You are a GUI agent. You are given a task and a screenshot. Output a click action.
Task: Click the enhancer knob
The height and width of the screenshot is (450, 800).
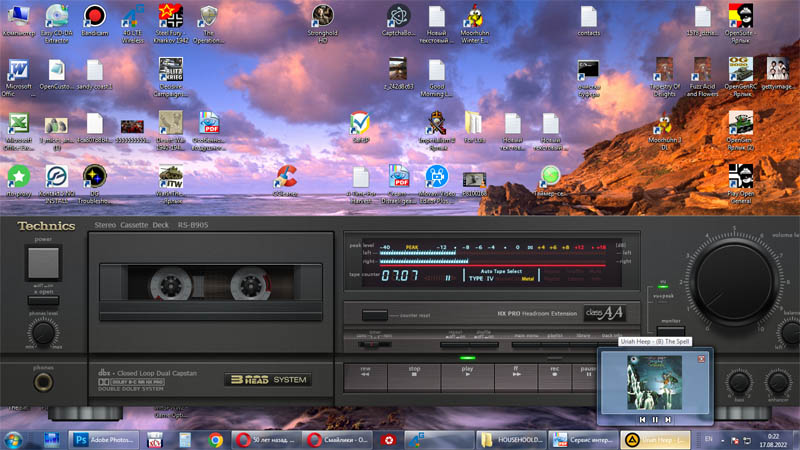tap(778, 382)
